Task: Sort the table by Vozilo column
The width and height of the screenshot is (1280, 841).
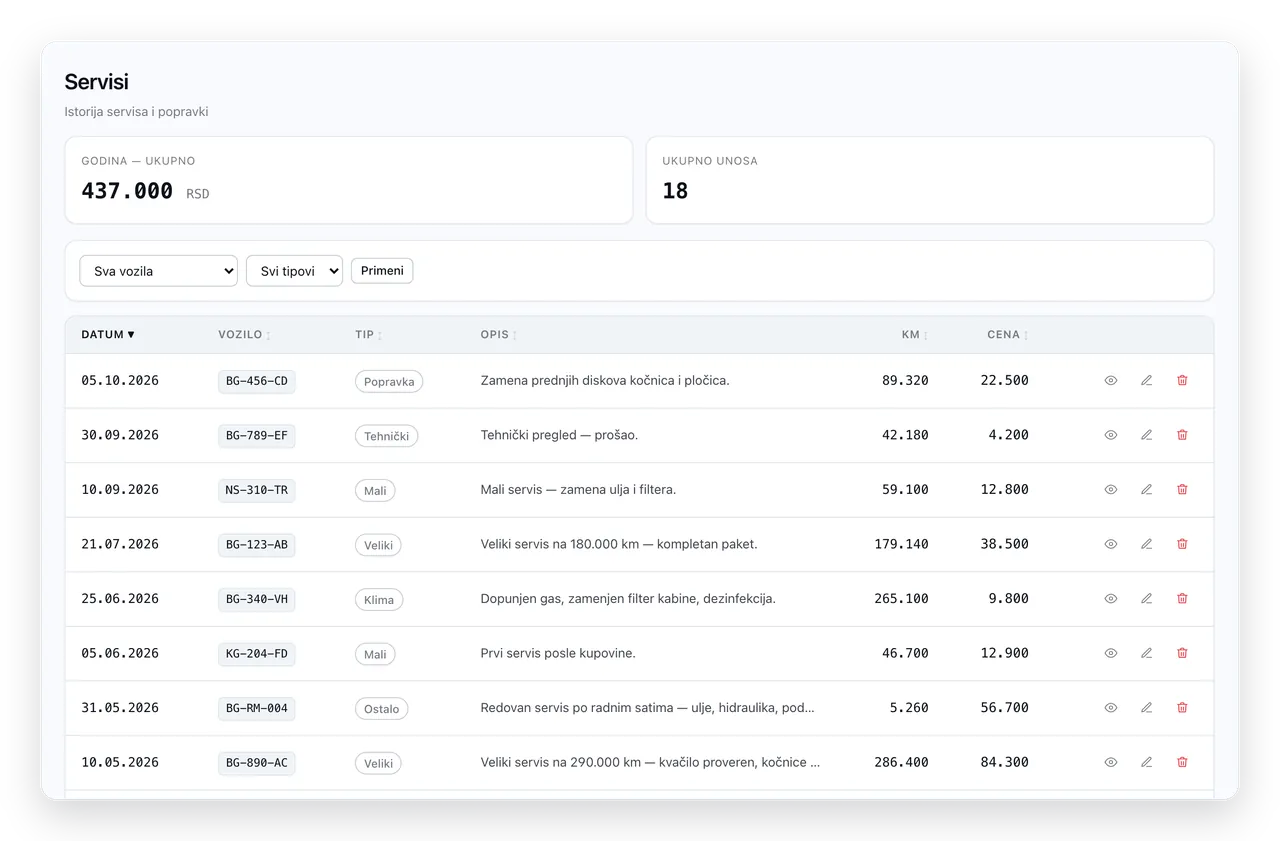Action: click(244, 335)
